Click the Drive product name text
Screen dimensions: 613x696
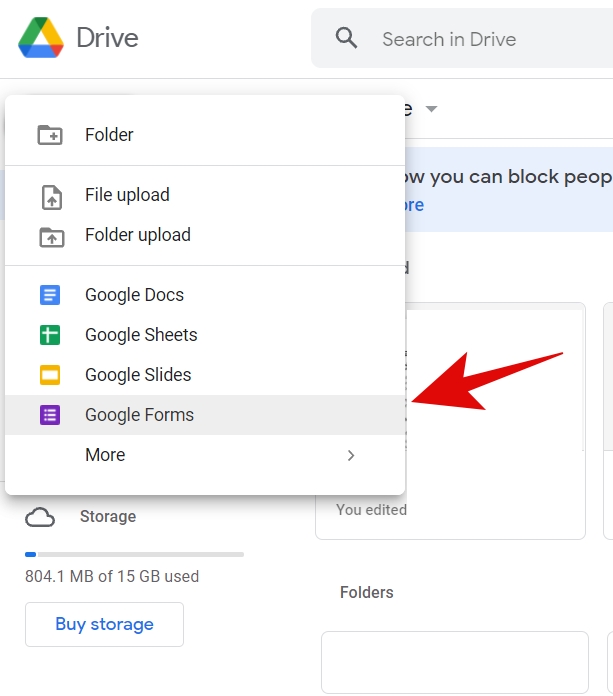click(x=107, y=38)
